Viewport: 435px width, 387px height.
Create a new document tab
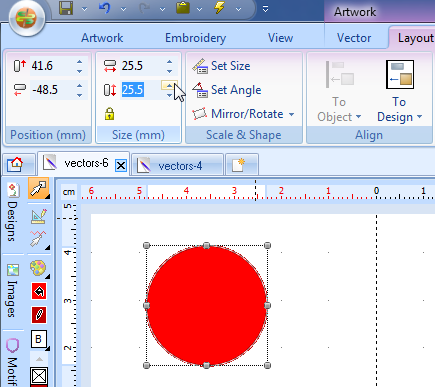[x=239, y=165]
